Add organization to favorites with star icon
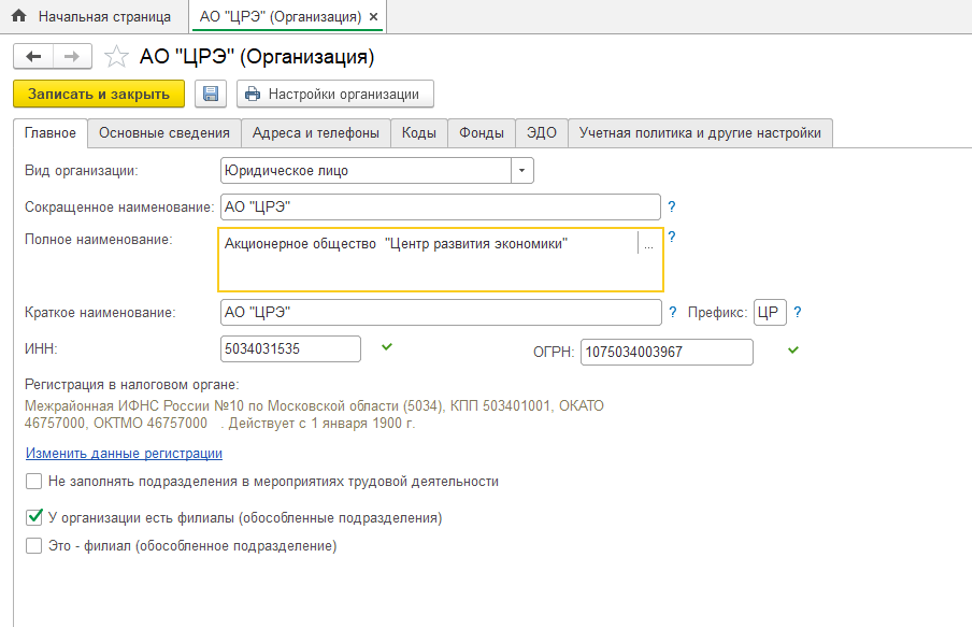This screenshot has width=972, height=627. (116, 56)
